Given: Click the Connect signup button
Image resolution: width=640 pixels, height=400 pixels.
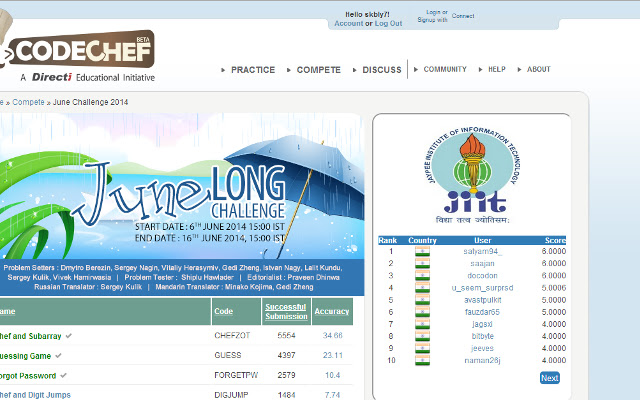Looking at the screenshot, I should click(x=463, y=16).
